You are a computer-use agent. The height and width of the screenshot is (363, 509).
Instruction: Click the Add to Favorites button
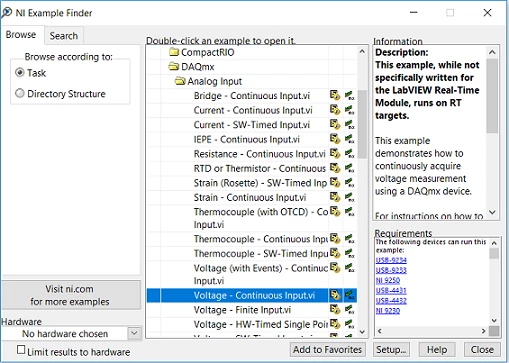click(327, 349)
